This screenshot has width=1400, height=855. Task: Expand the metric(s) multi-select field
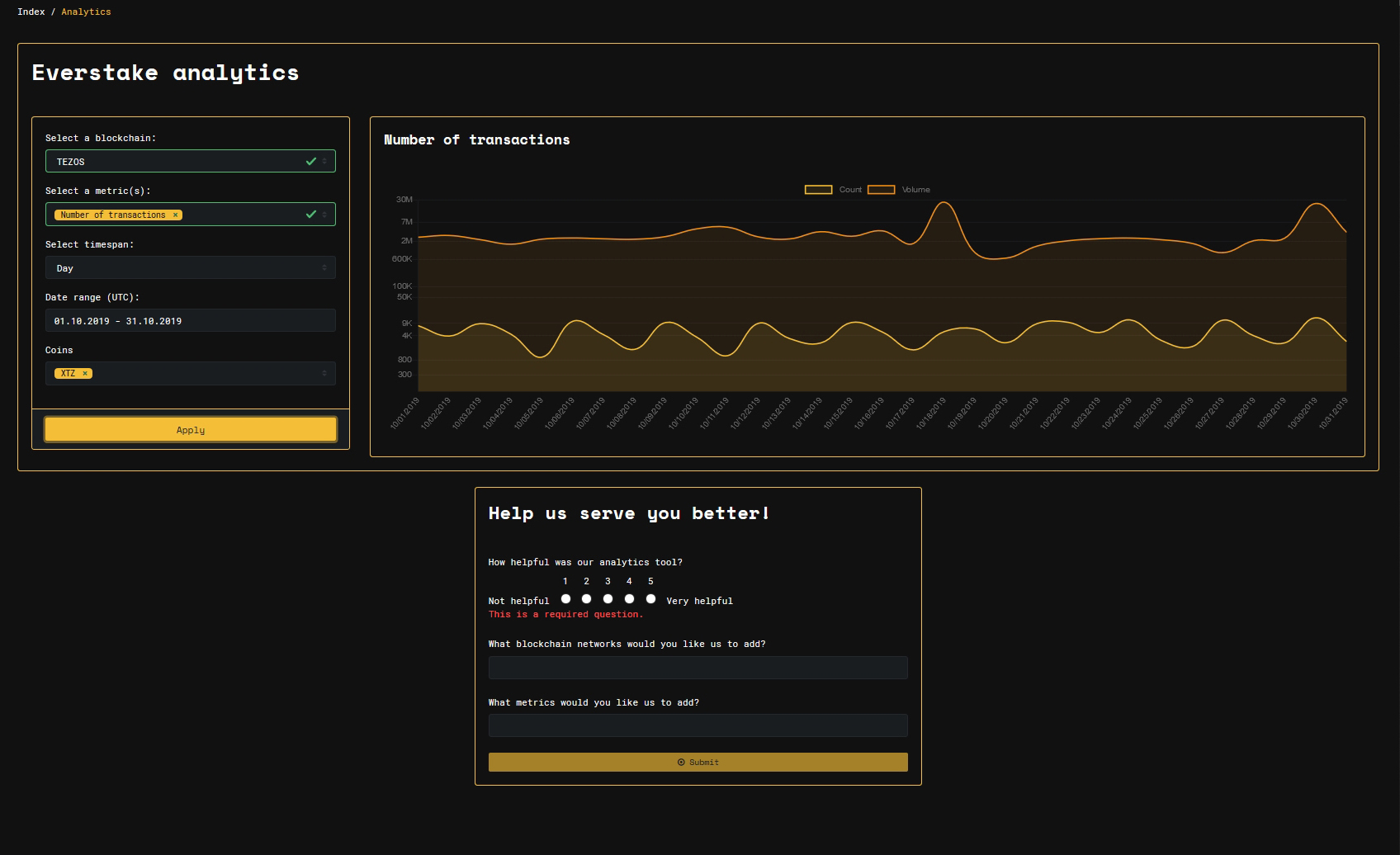(x=190, y=215)
